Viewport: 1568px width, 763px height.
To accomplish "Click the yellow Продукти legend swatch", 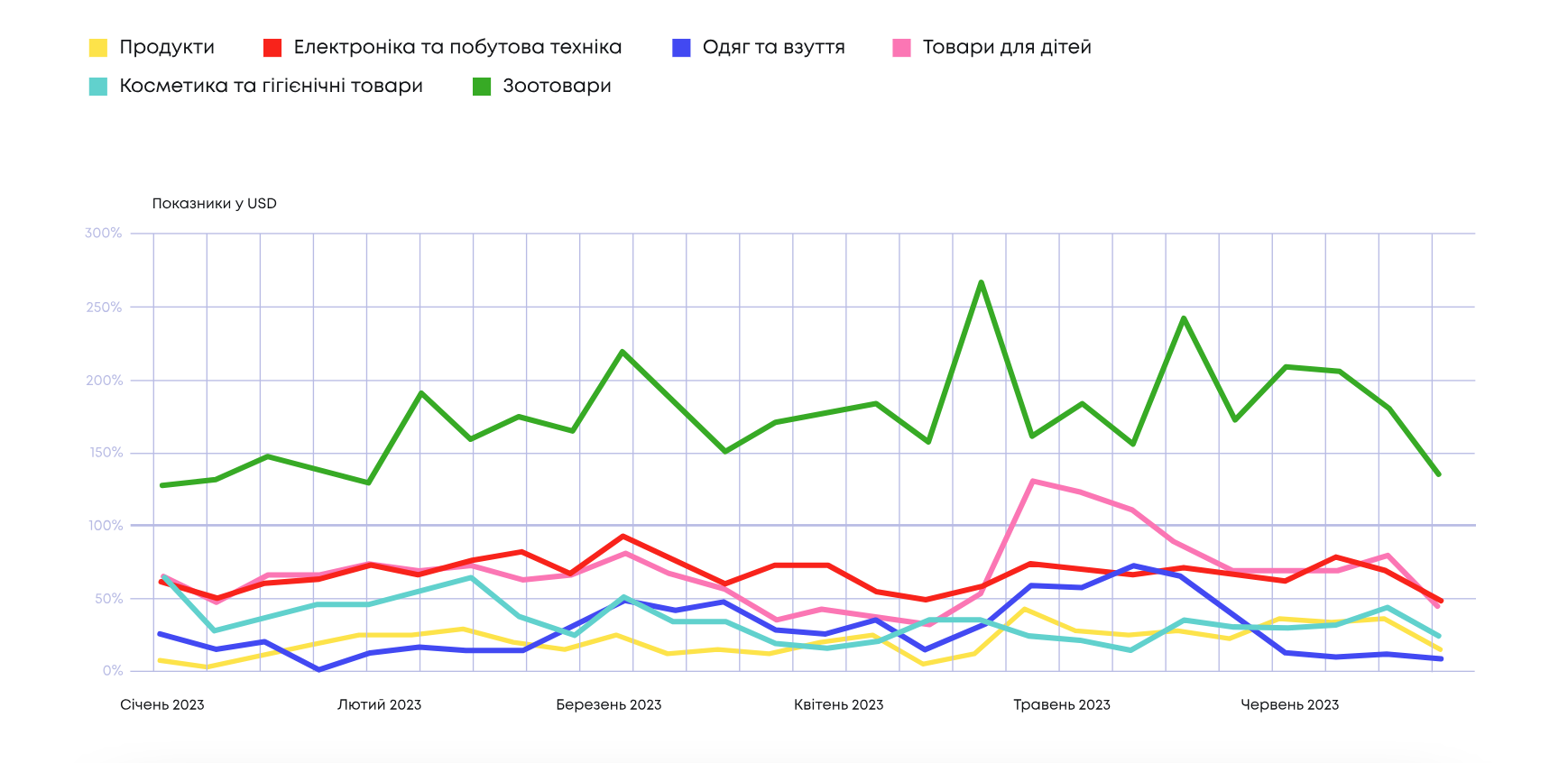I will point(98,48).
